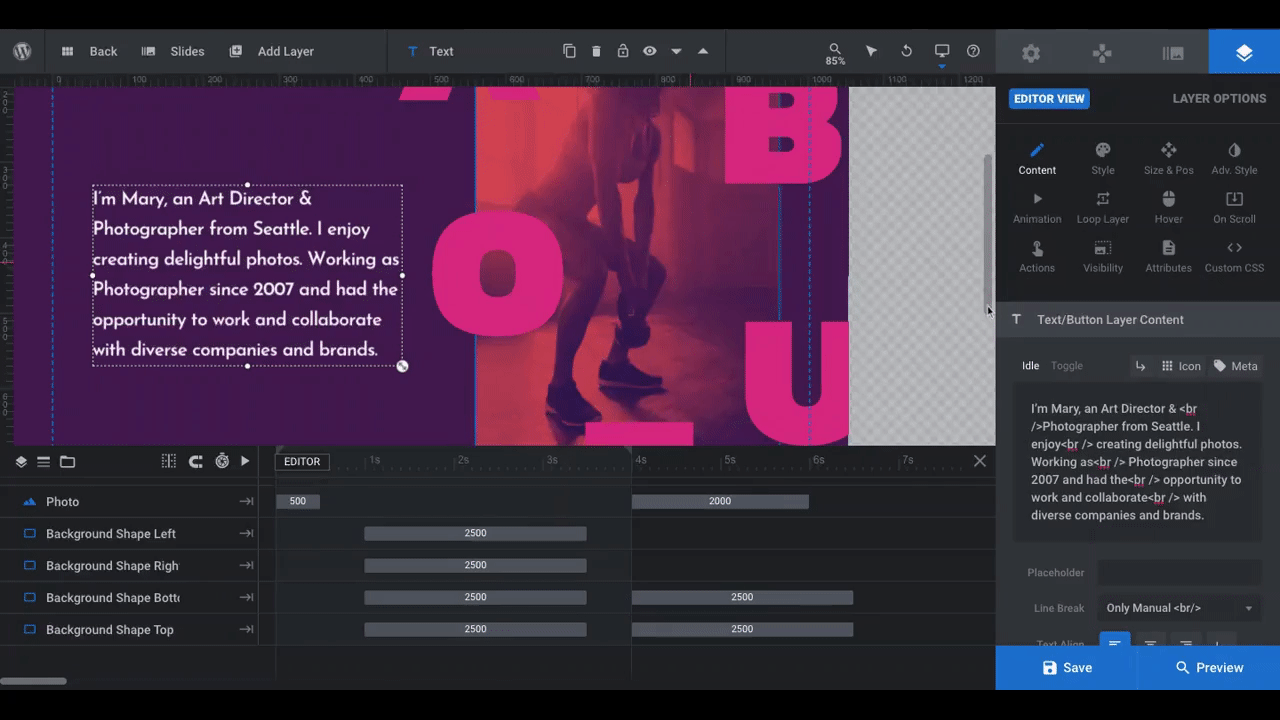Click the line-break arrow insert icon
Image resolution: width=1280 pixels, height=720 pixels.
(1140, 366)
